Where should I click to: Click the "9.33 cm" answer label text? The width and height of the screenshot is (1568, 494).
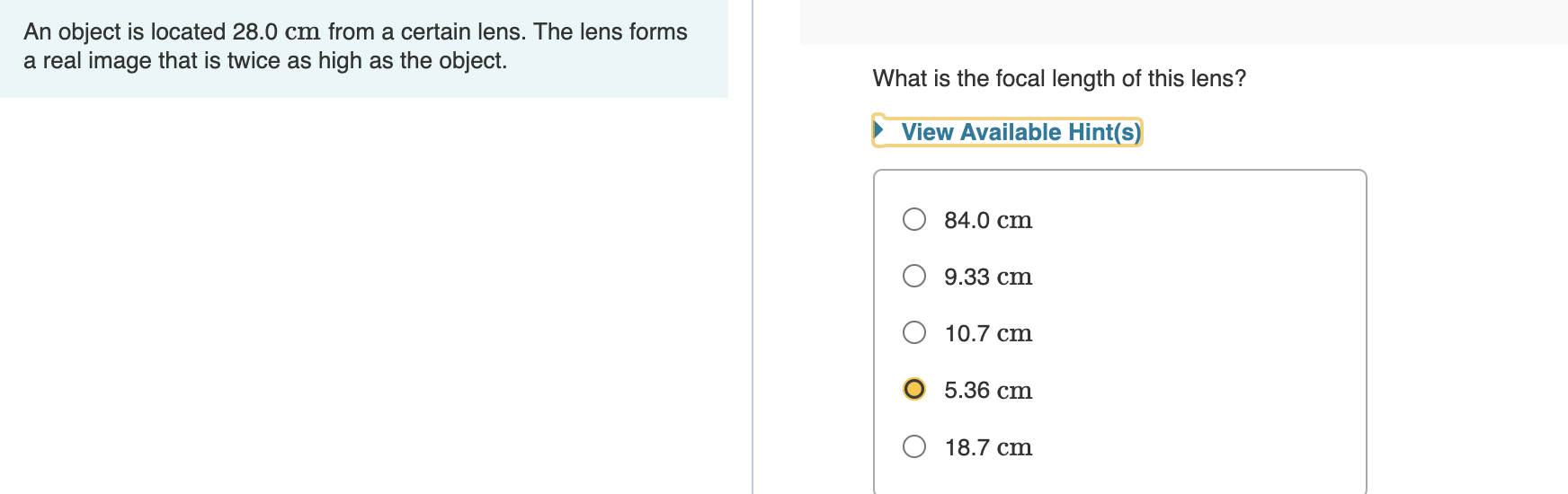pyautogui.click(x=988, y=277)
